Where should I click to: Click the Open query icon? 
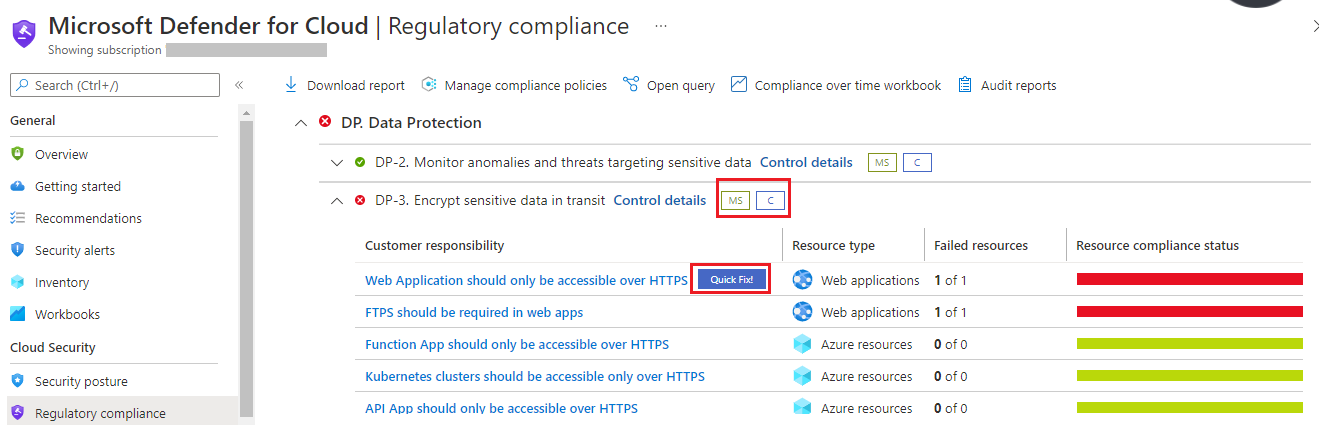631,85
